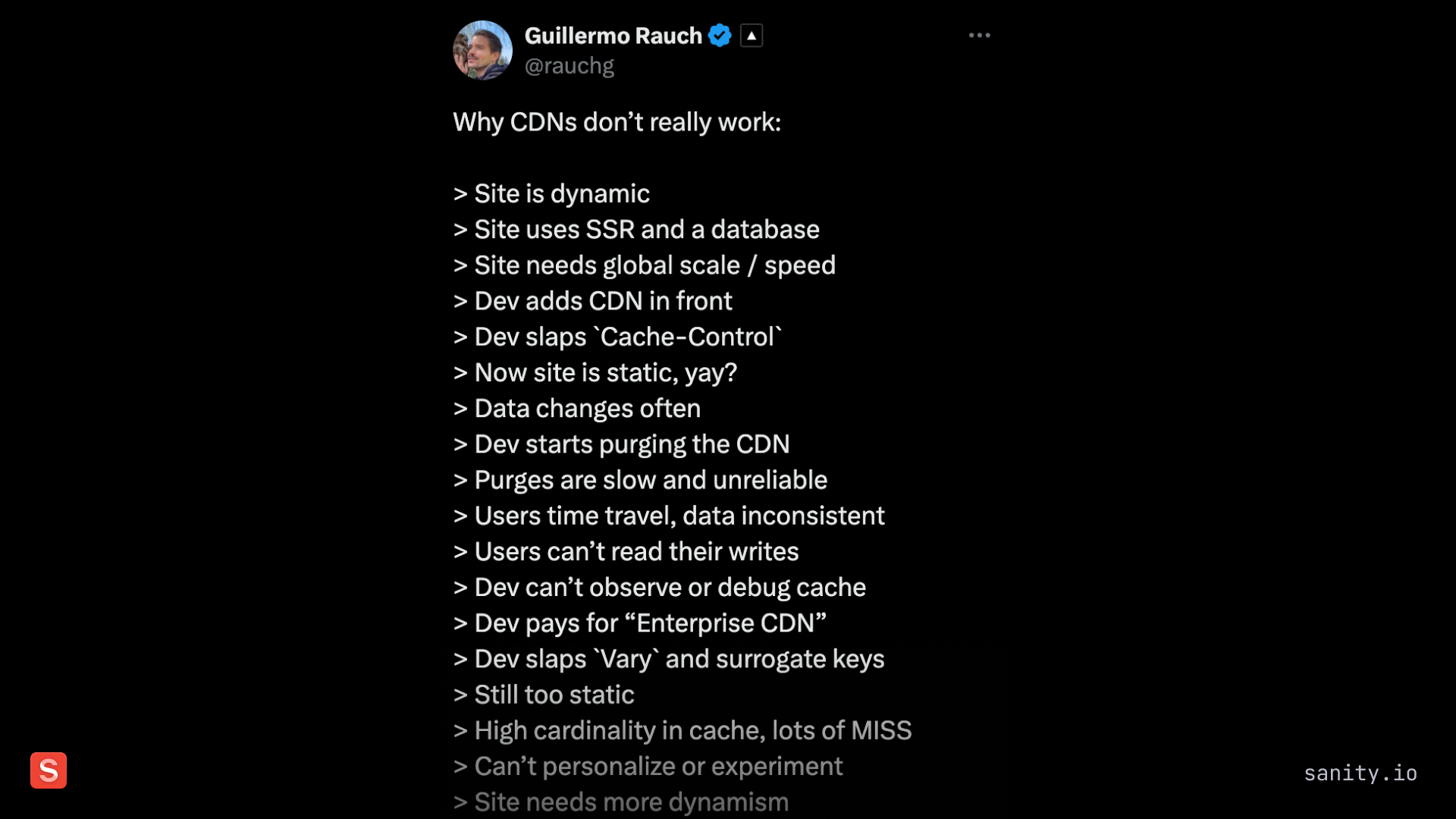Click the sanity.io link text
Image resolution: width=1456 pixels, height=819 pixels.
[x=1361, y=773]
